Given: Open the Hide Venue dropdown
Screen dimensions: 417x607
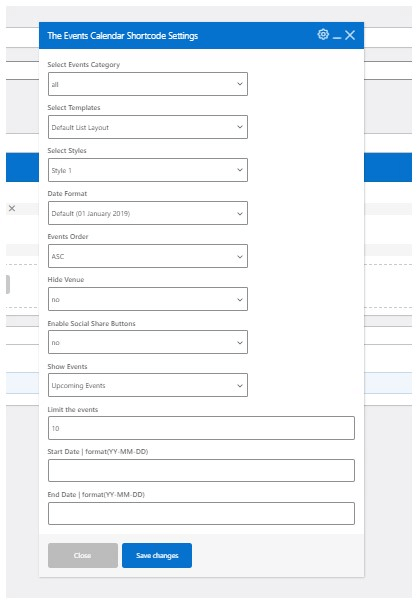Looking at the screenshot, I should (148, 299).
